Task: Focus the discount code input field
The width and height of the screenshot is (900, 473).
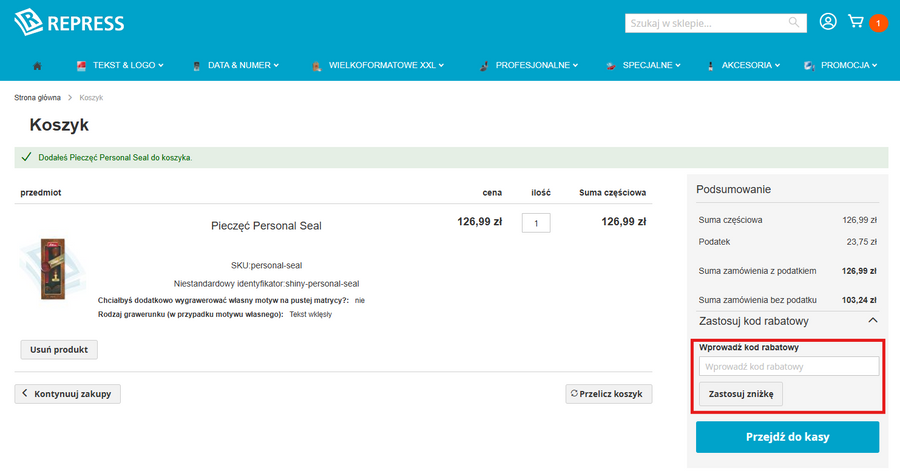Action: pos(788,367)
